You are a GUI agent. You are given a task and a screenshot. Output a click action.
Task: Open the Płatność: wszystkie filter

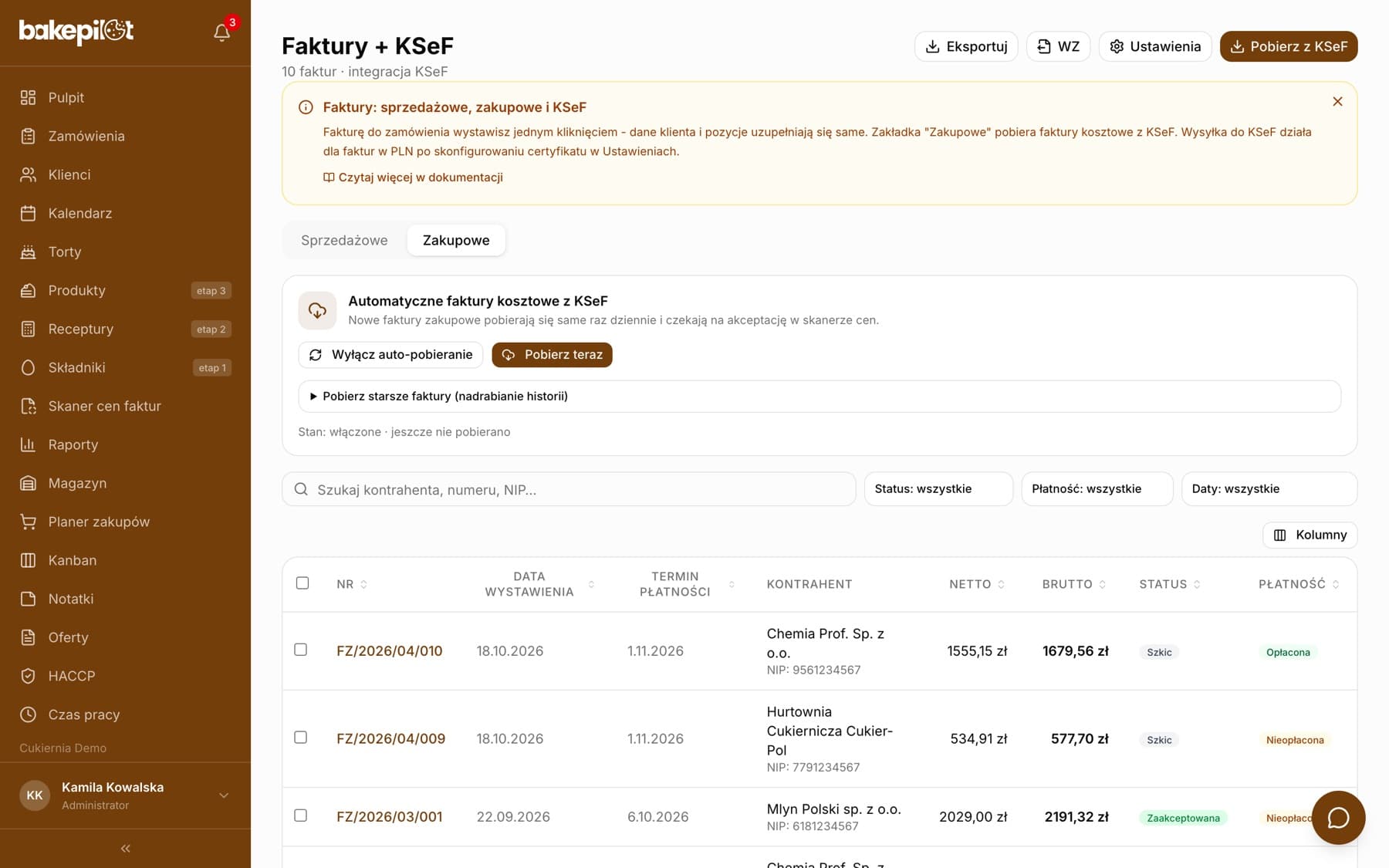click(1097, 489)
